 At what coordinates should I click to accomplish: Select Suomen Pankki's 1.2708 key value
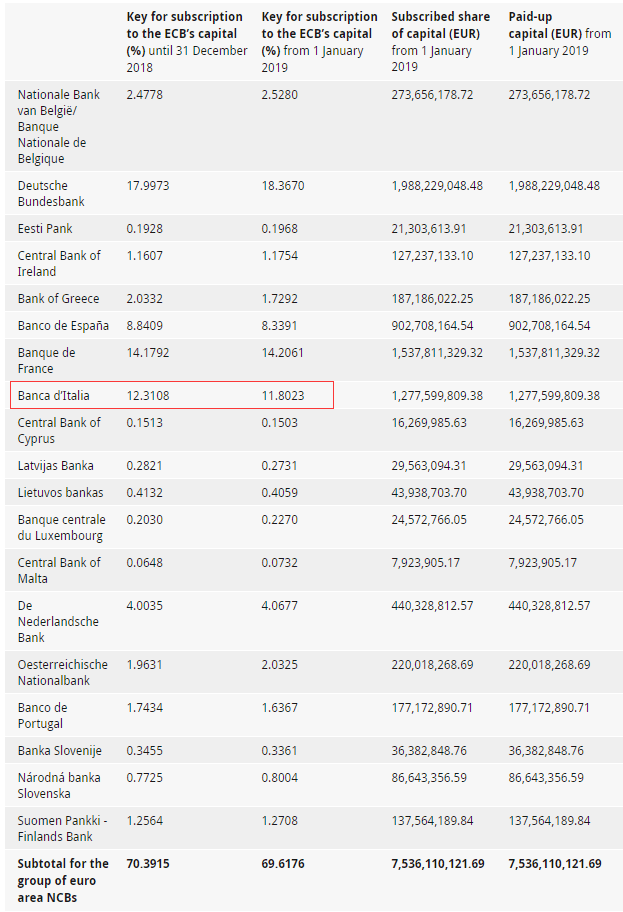(281, 820)
